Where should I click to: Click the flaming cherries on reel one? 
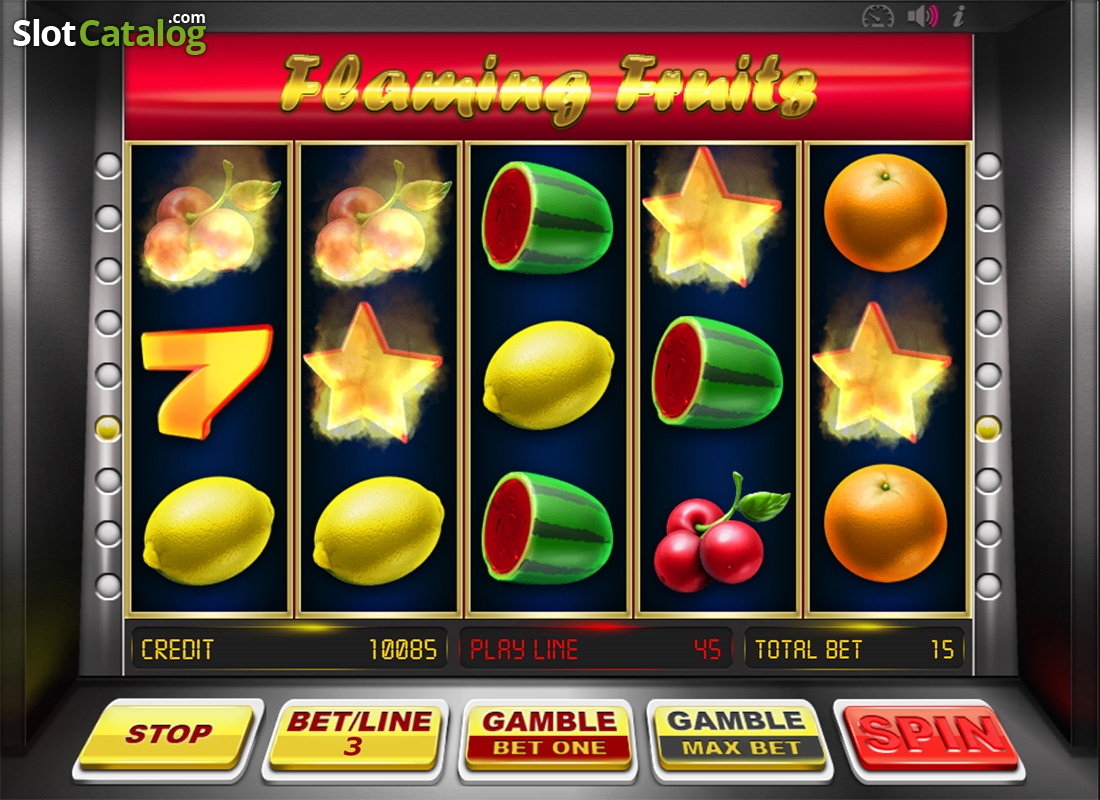(209, 222)
